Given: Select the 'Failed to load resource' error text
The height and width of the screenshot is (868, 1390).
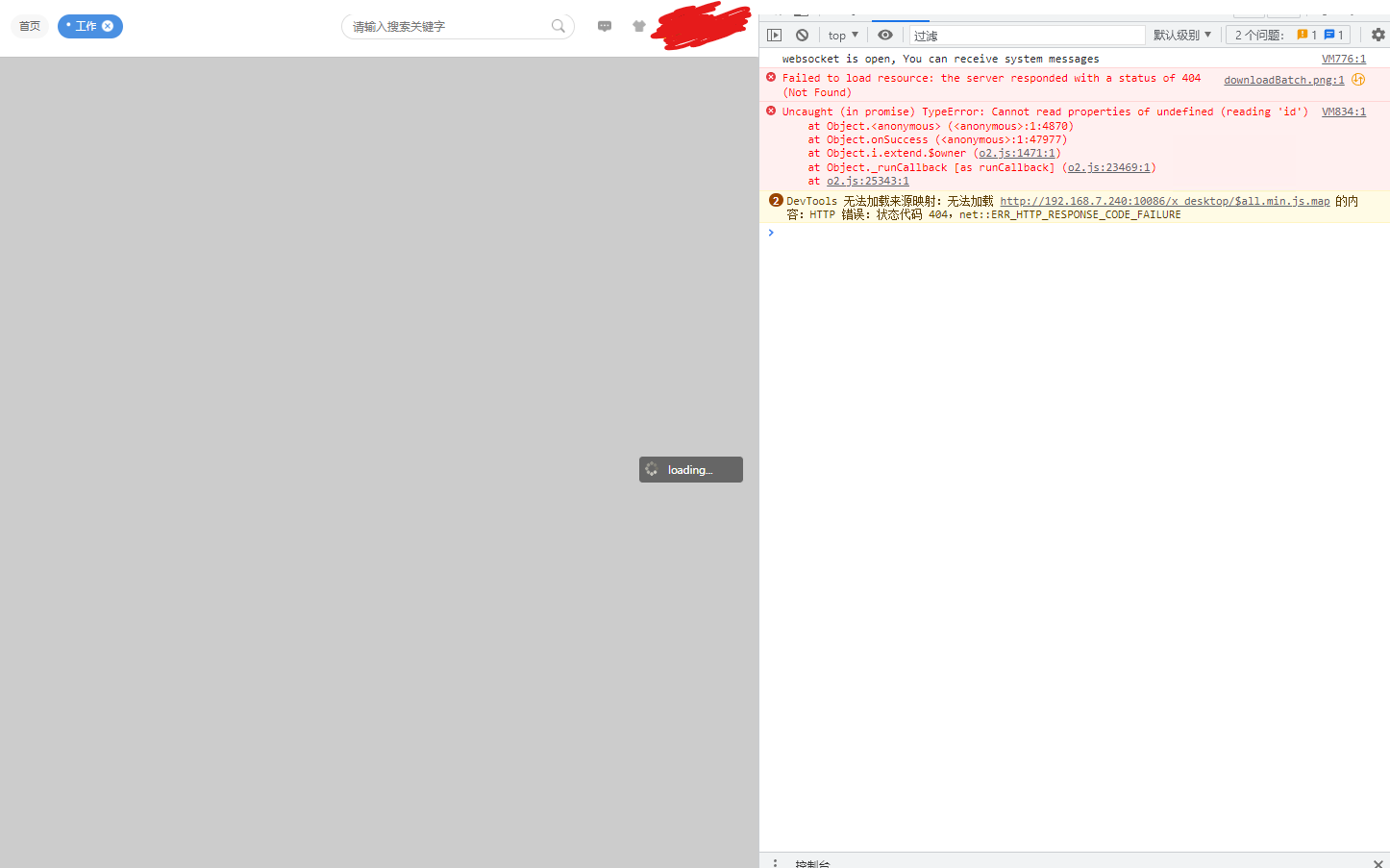Looking at the screenshot, I should 991,86.
